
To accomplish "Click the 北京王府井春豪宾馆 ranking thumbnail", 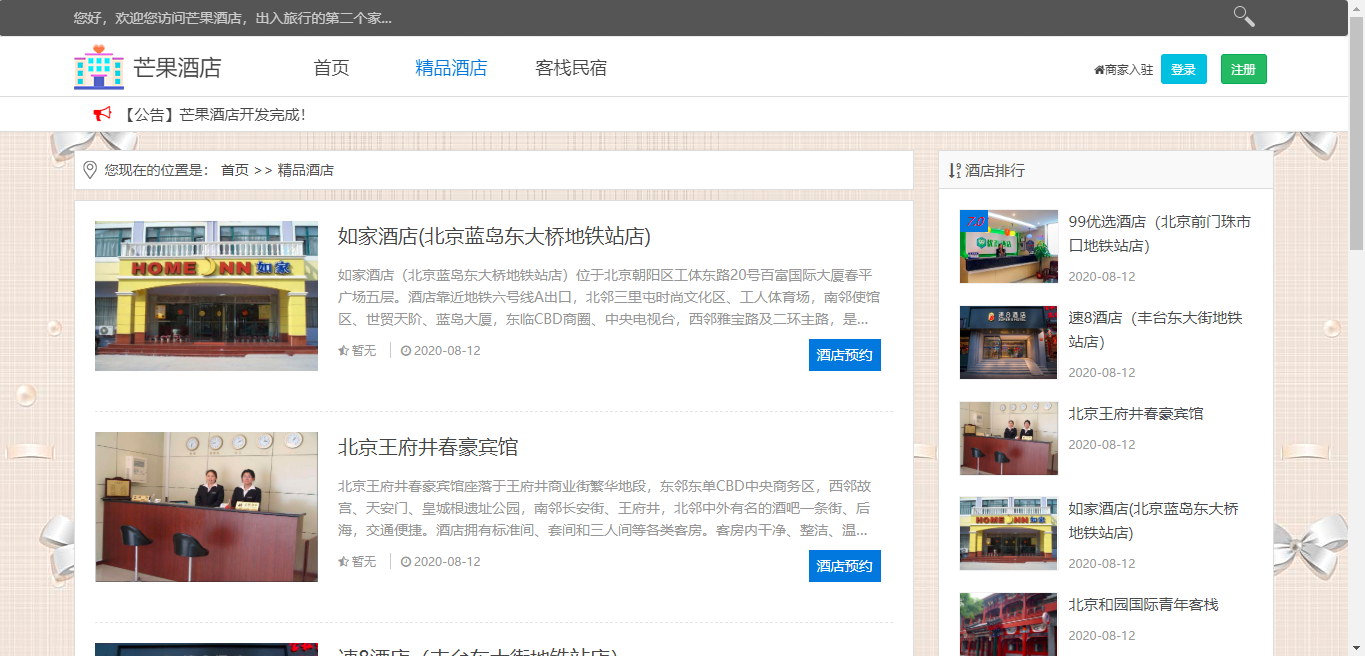I will click(1008, 438).
